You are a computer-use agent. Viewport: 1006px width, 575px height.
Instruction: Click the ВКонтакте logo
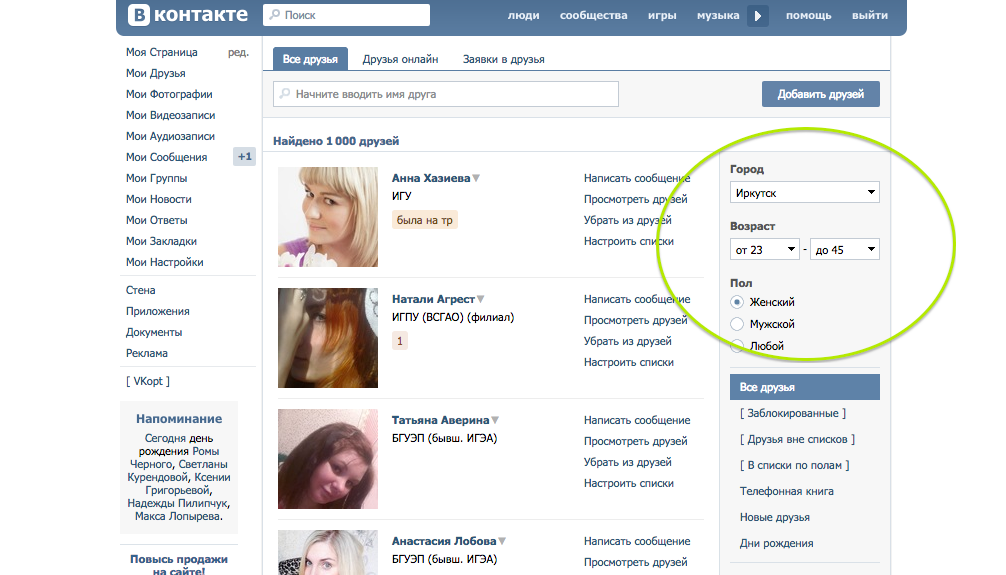coord(187,15)
